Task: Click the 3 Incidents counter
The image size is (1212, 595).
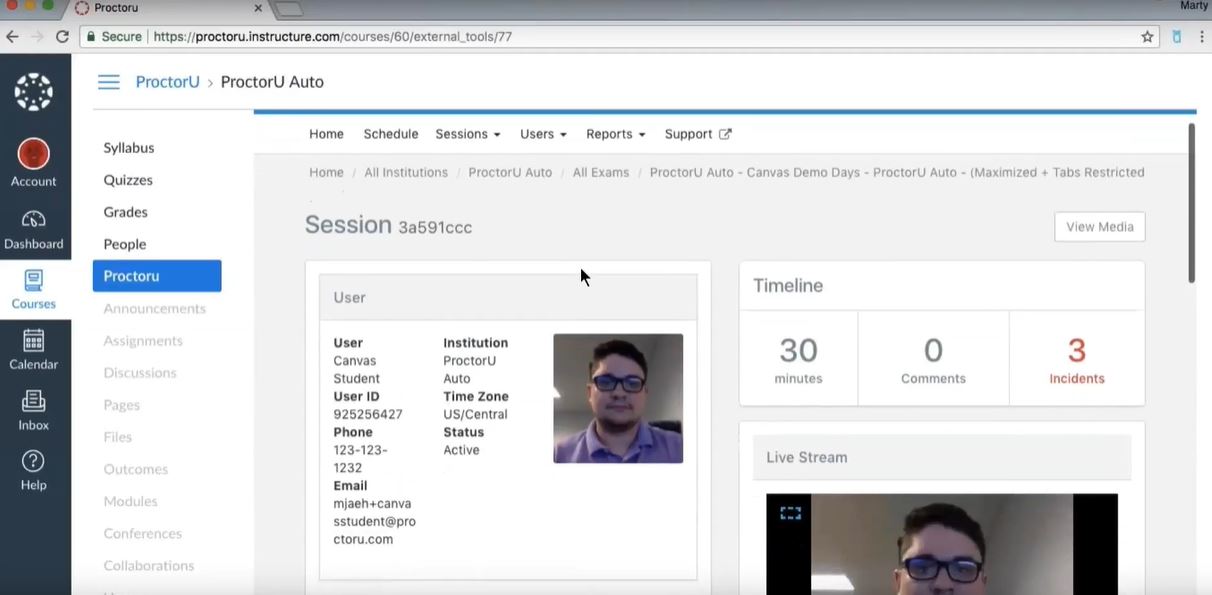Action: tap(1077, 360)
